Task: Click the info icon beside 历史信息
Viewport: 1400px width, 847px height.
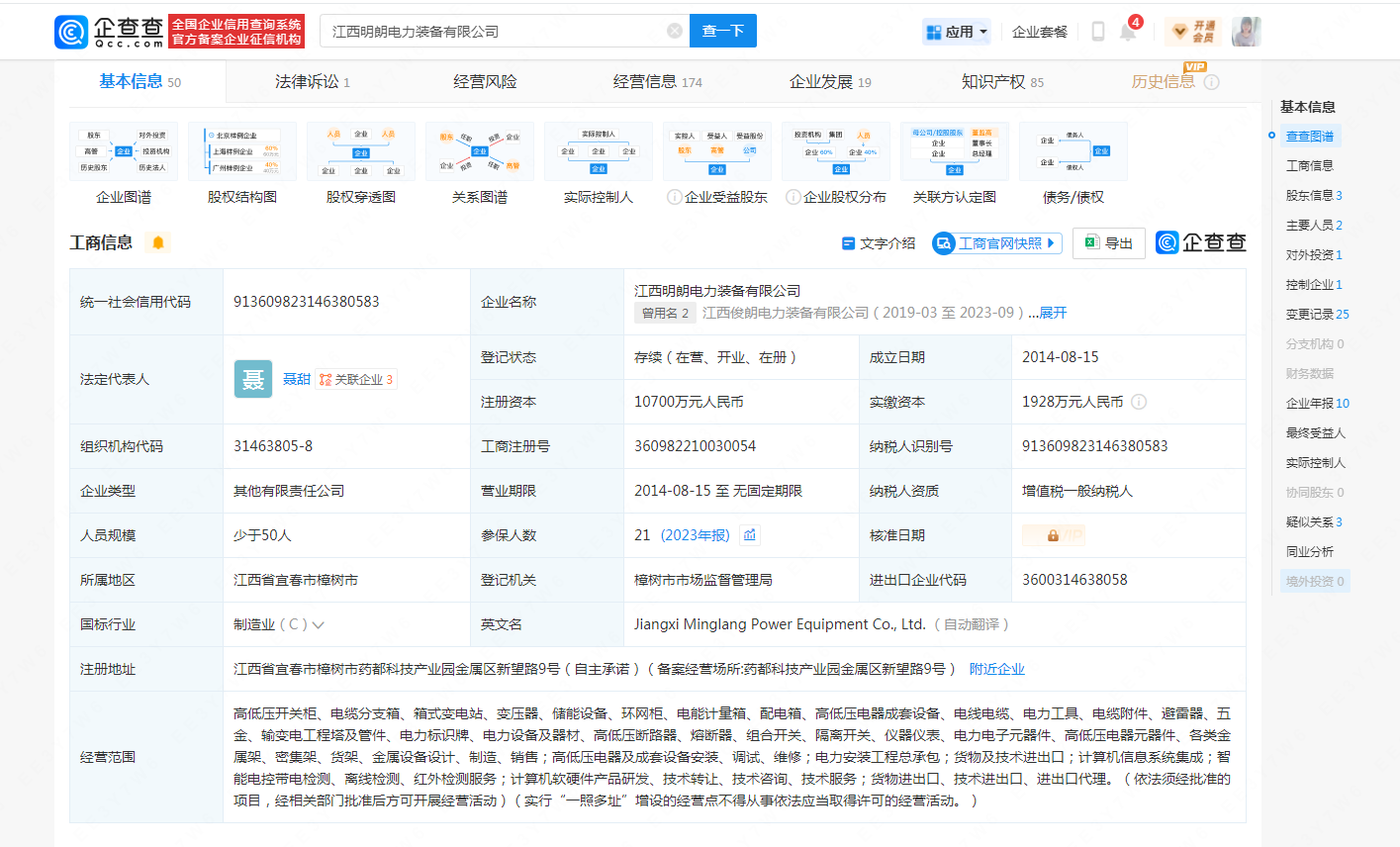Action: (x=1212, y=82)
